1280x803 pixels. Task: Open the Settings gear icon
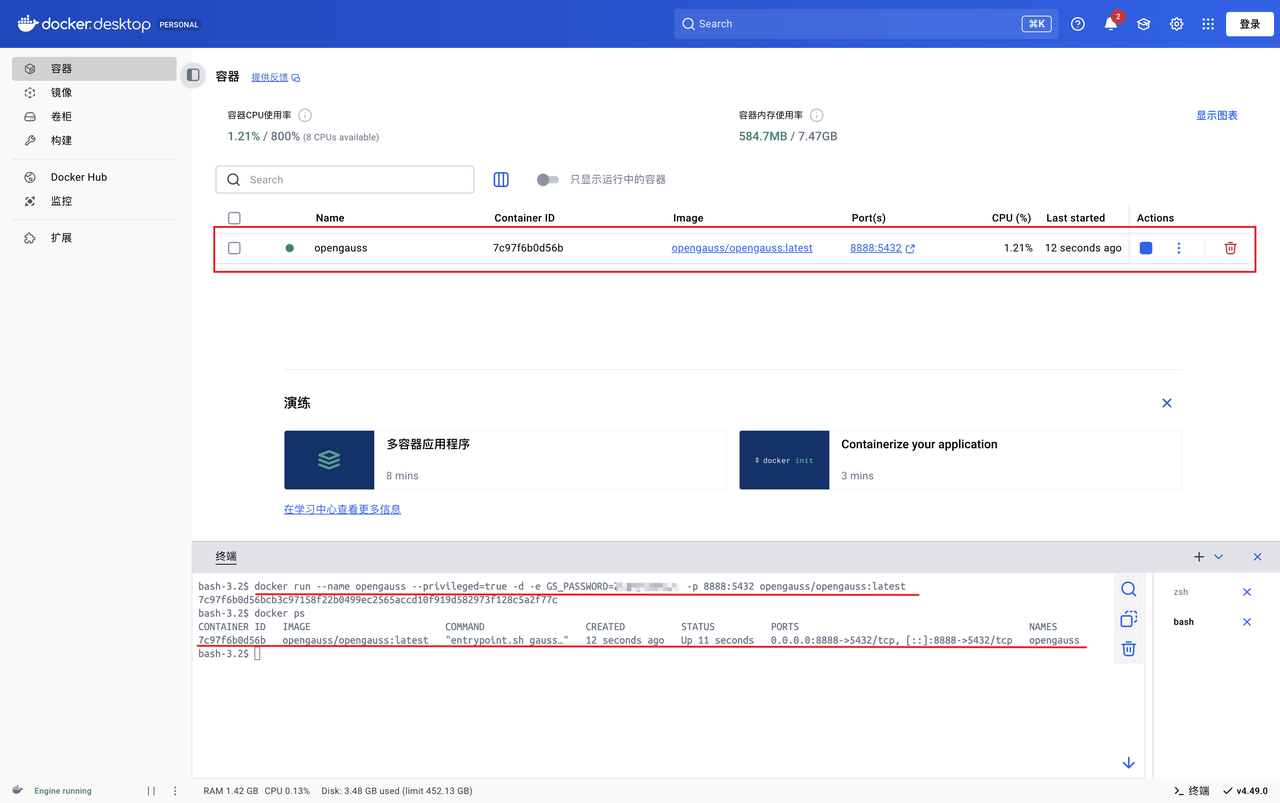(x=1177, y=24)
